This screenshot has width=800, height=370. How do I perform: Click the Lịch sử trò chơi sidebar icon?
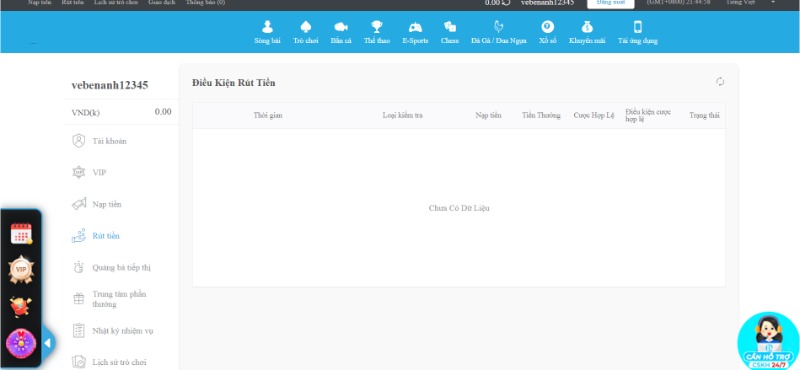pyautogui.click(x=79, y=362)
